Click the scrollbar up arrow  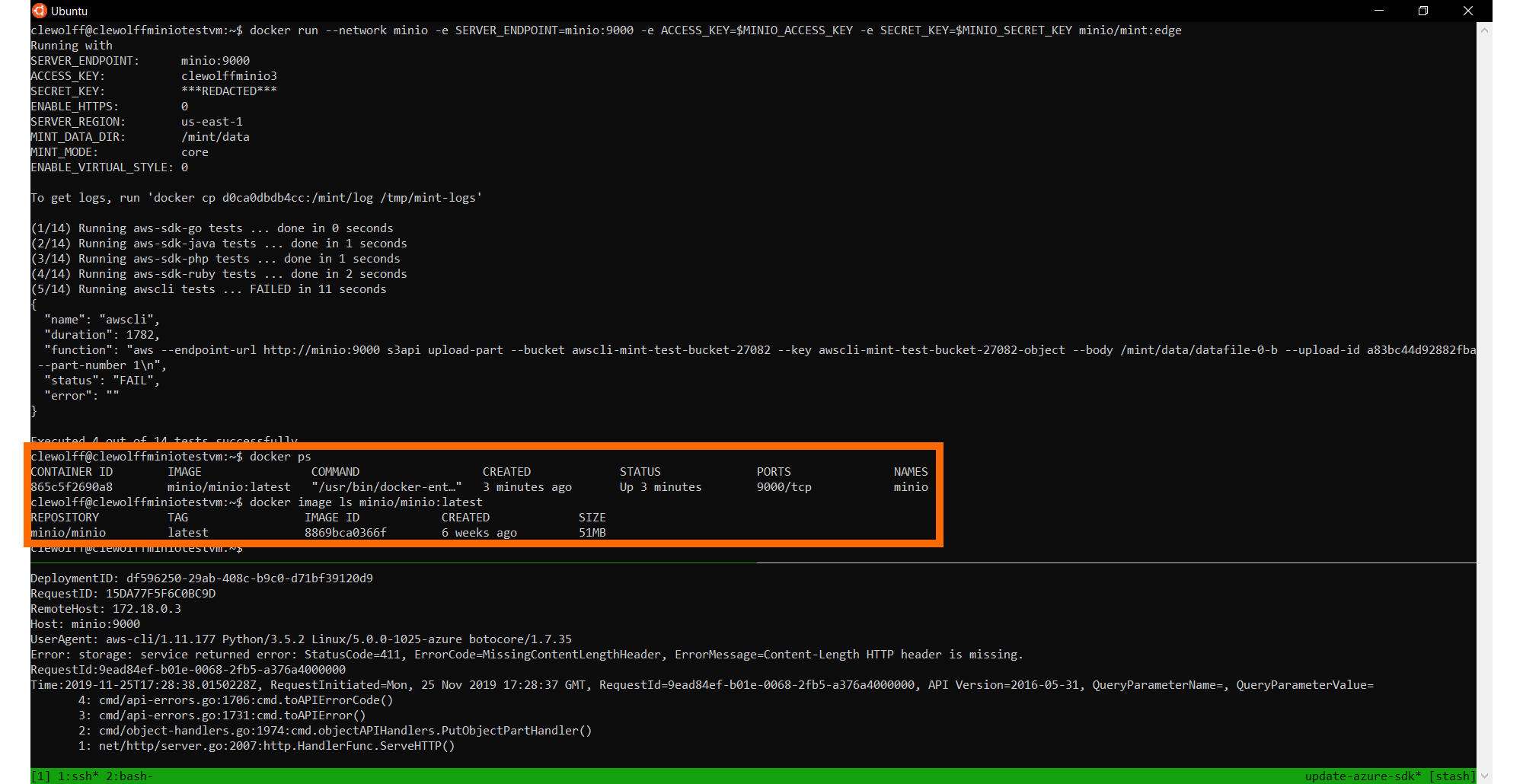click(x=1484, y=30)
